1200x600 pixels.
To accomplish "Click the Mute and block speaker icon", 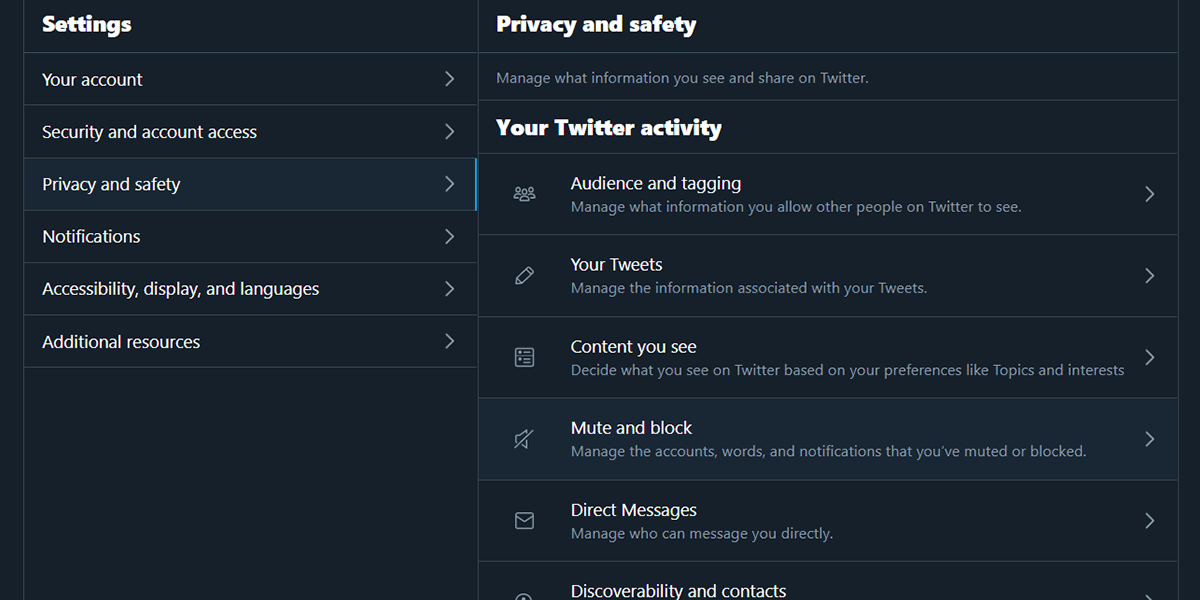I will click(x=524, y=439).
